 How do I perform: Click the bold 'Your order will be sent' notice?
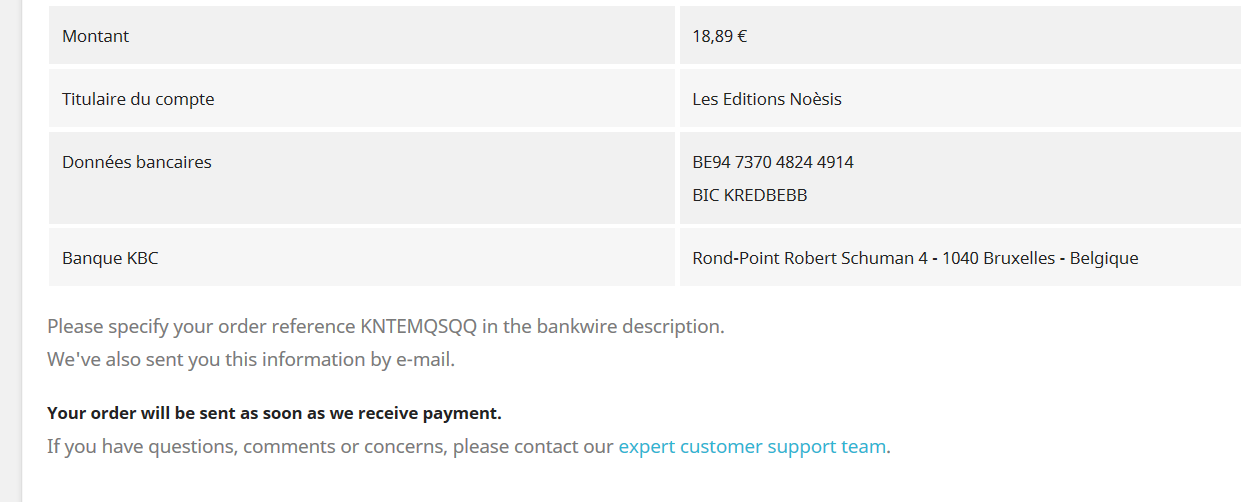click(274, 413)
